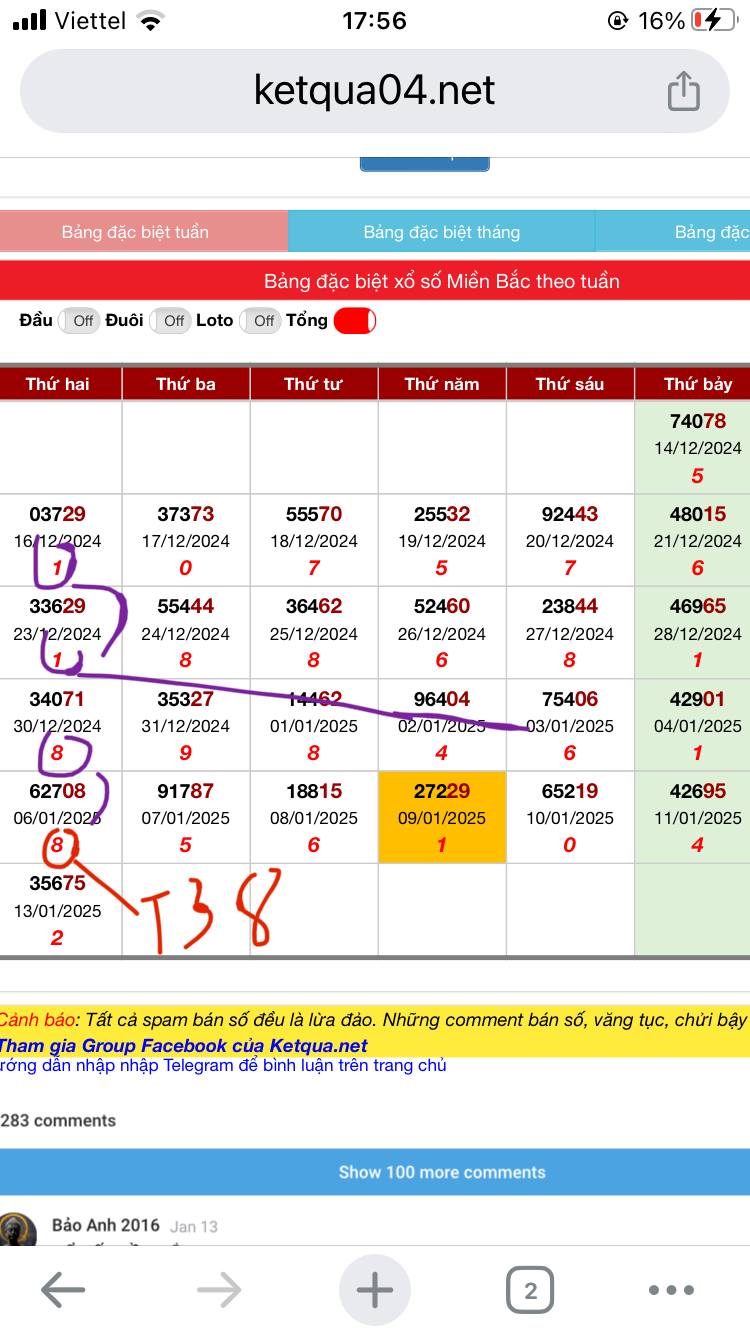The image size is (750, 1333).
Task: Switch to Bảng đặc biệt tuần tab
Action: (136, 232)
